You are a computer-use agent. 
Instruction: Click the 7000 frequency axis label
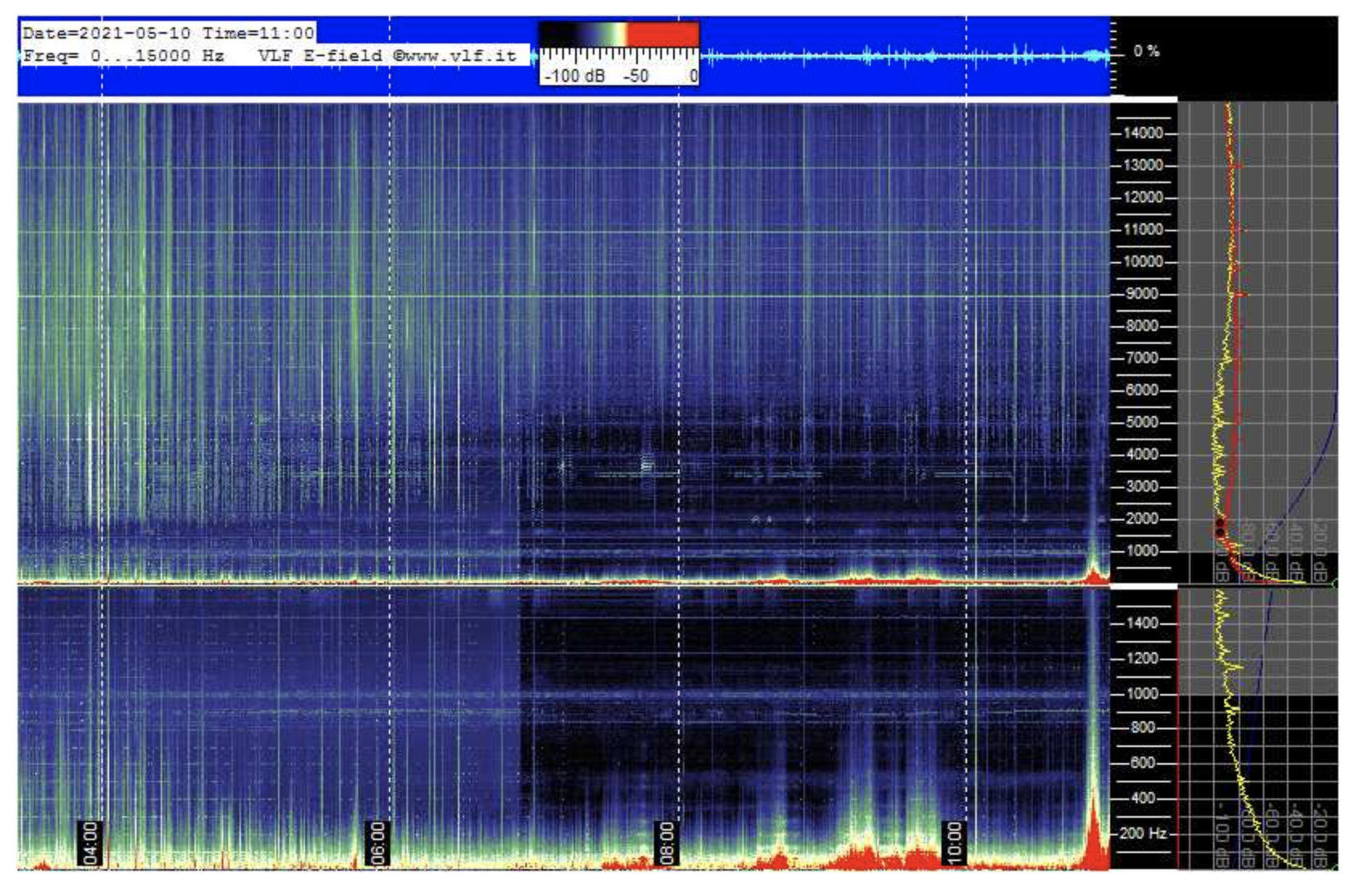click(1142, 358)
